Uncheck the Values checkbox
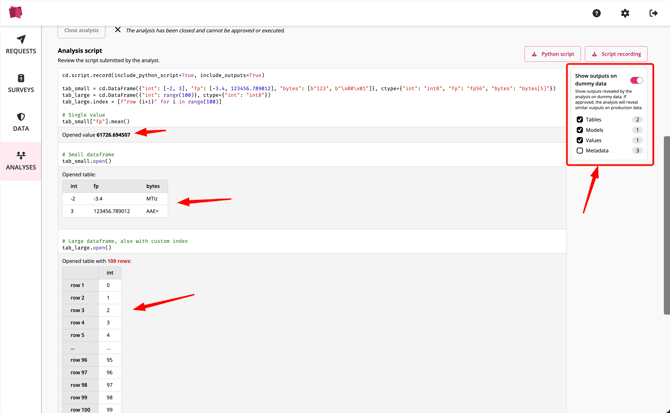 tap(580, 141)
